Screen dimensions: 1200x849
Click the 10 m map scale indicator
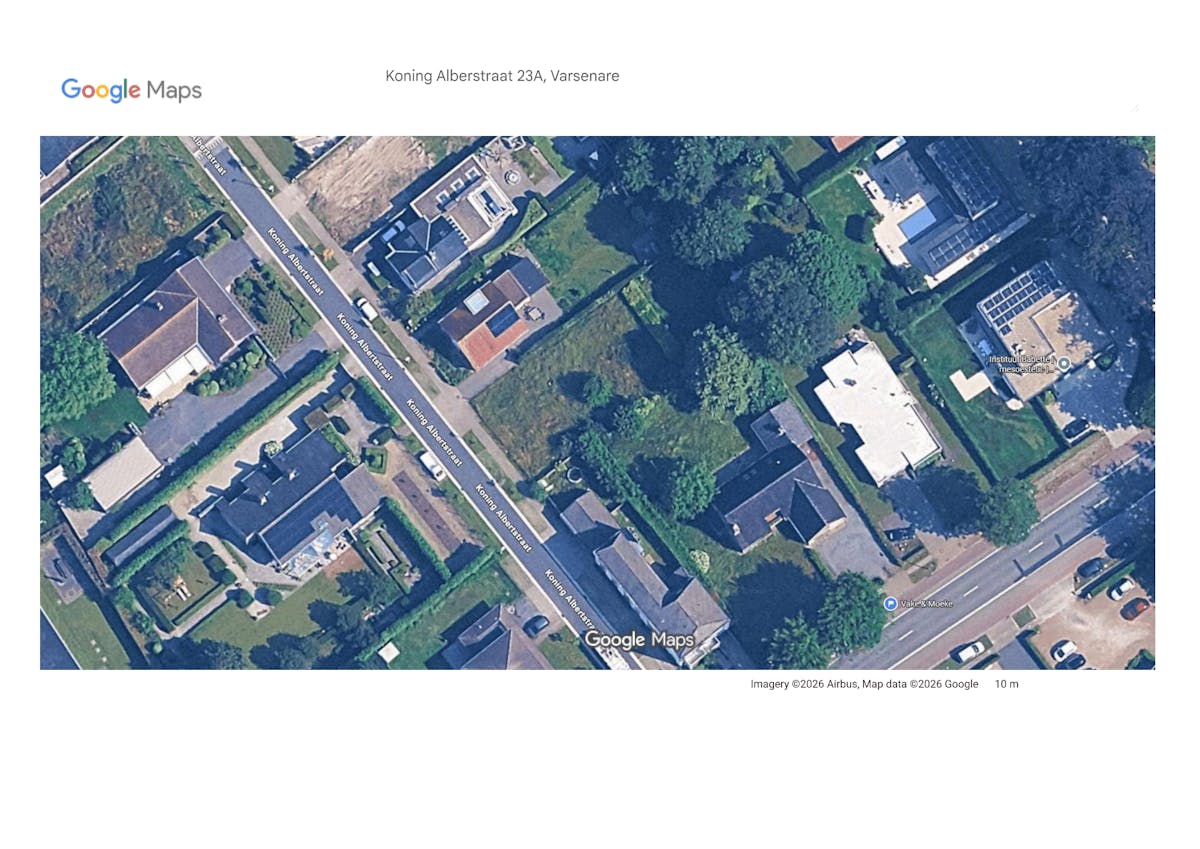[1006, 684]
